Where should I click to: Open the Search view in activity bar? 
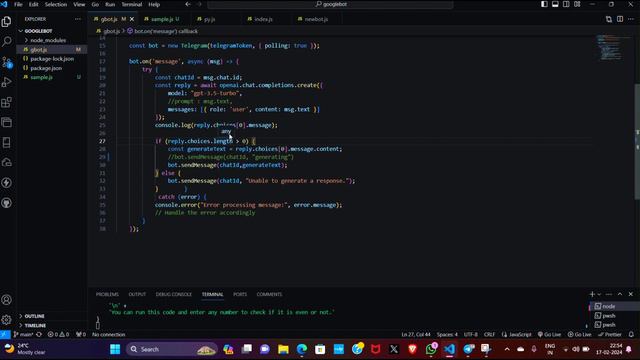pyautogui.click(x=7, y=41)
